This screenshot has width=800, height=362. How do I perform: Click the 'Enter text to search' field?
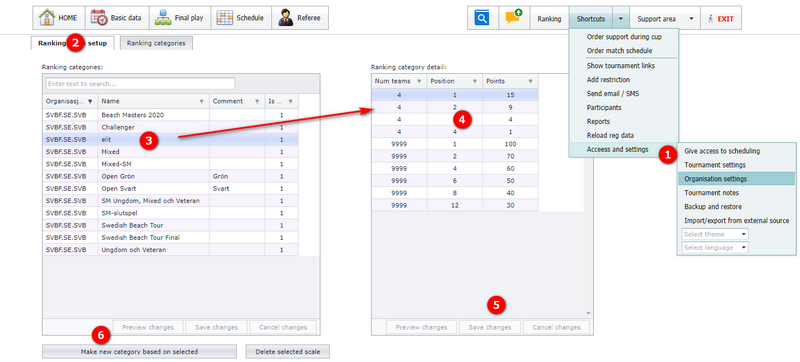coord(140,84)
